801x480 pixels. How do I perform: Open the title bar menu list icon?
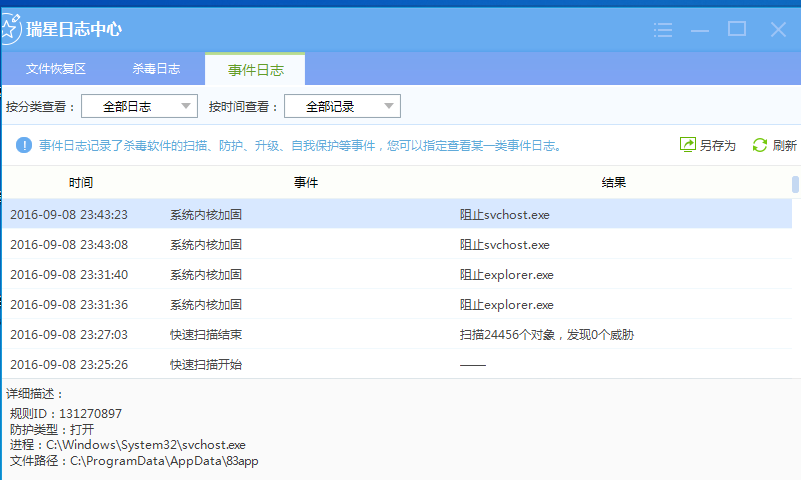(663, 30)
